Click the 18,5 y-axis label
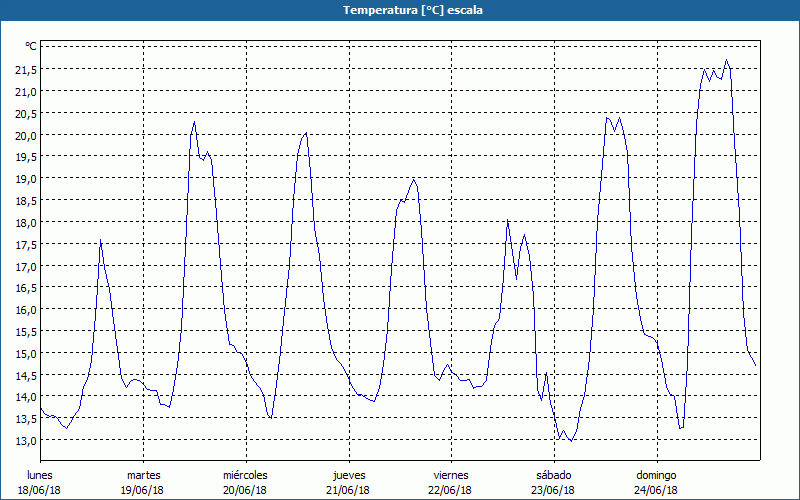This screenshot has width=800, height=500. point(26,201)
